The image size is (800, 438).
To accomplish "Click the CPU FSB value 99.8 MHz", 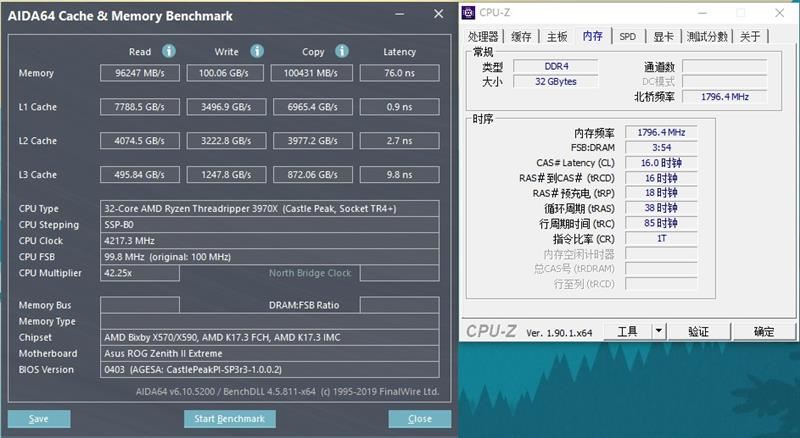I will tap(269, 257).
